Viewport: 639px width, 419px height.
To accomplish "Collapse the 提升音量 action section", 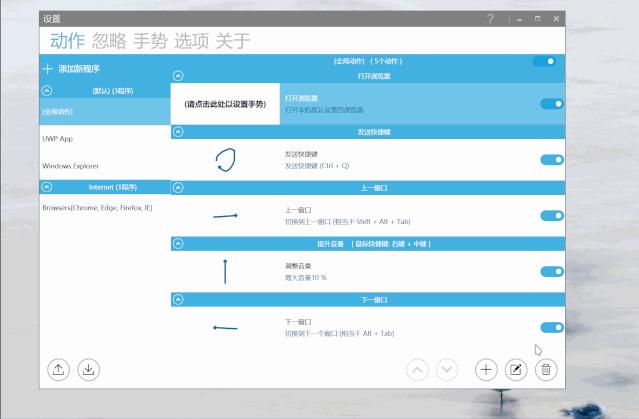I will (178, 244).
